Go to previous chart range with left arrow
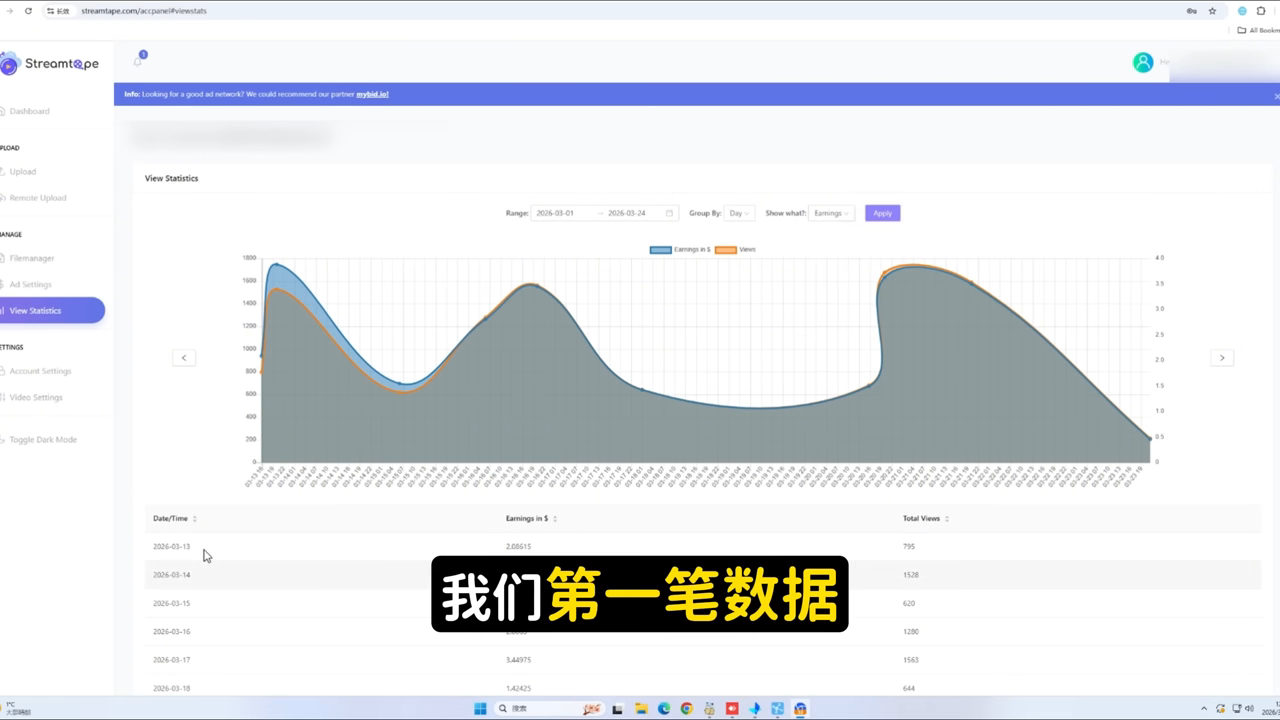 coord(184,357)
